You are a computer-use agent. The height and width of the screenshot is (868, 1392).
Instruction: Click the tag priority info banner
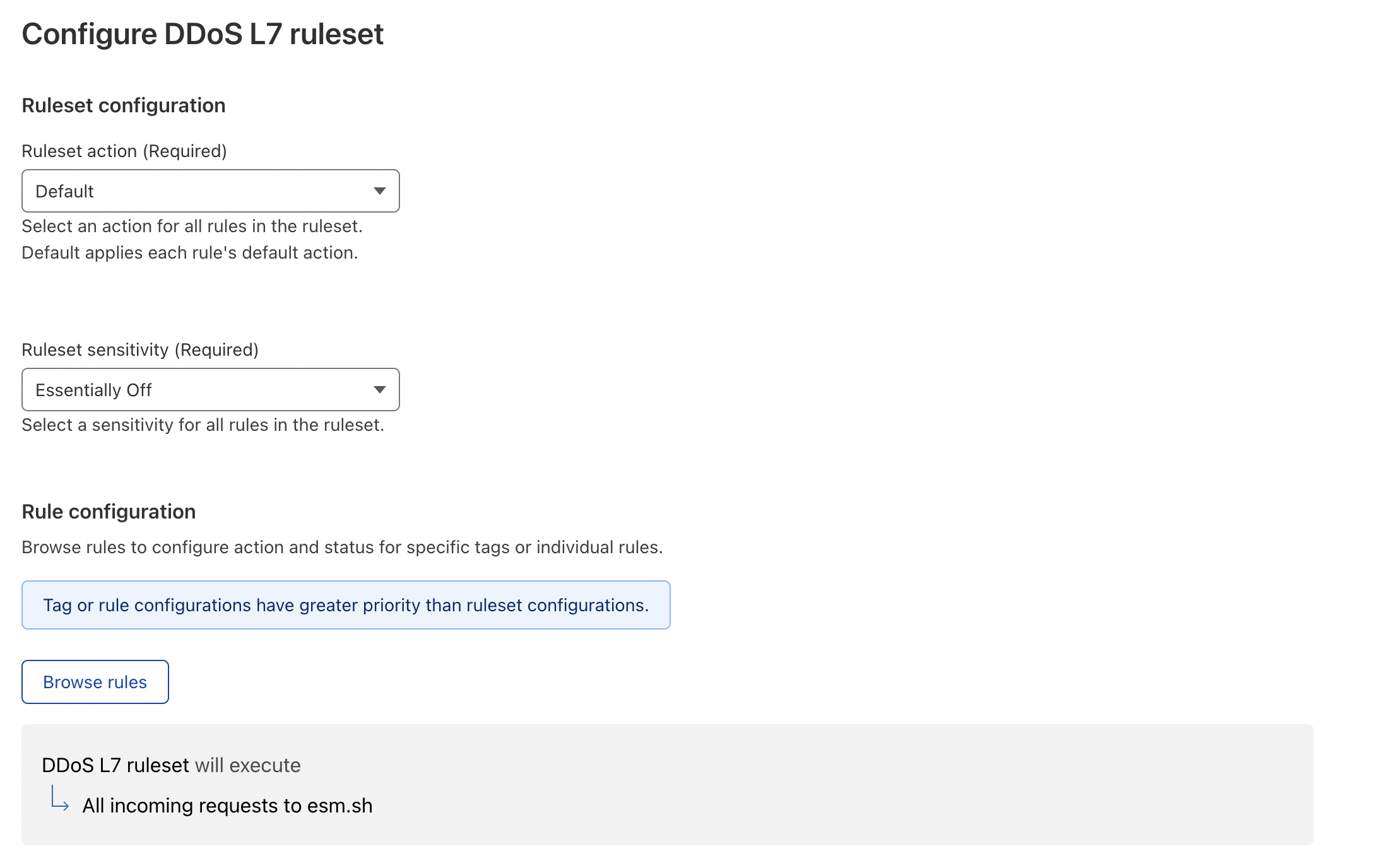pyautogui.click(x=345, y=604)
